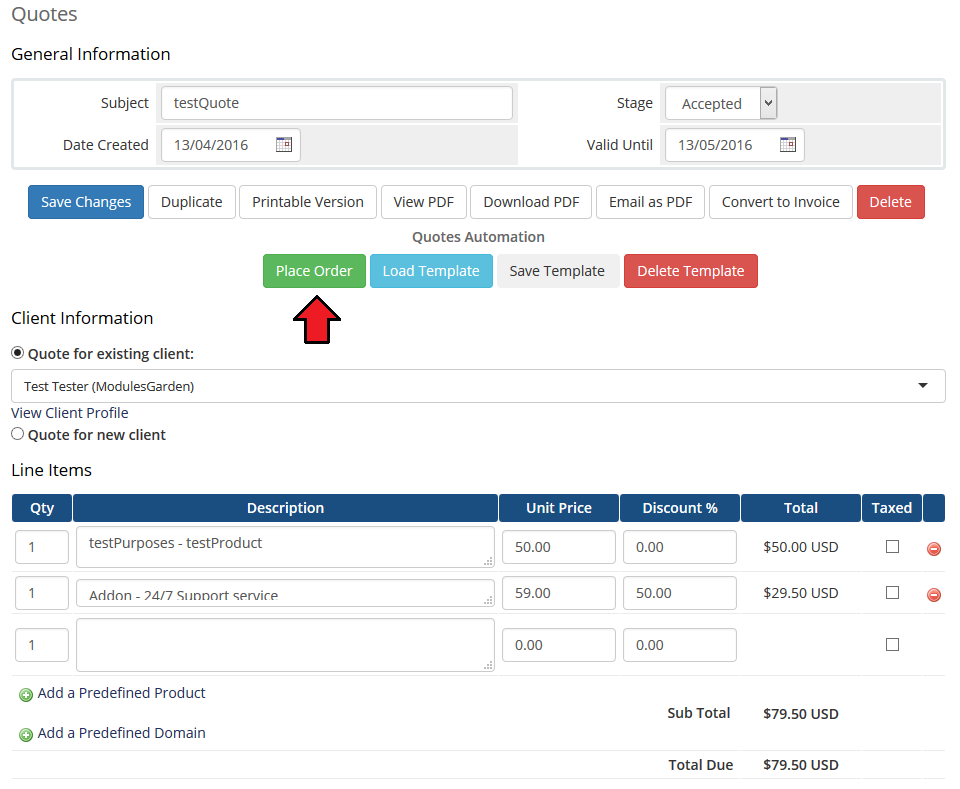The height and width of the screenshot is (789, 960).
Task: Open the Date Created calendar picker icon
Action: point(283,144)
